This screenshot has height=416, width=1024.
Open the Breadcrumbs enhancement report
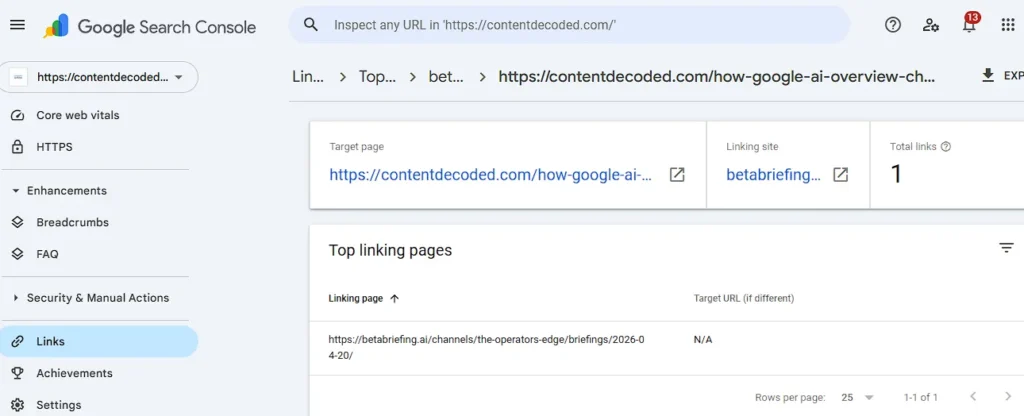[72, 222]
